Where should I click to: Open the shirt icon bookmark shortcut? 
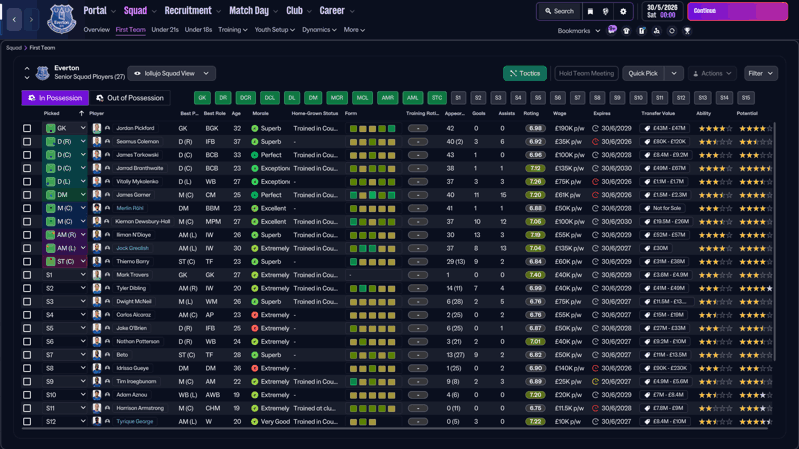(x=627, y=31)
